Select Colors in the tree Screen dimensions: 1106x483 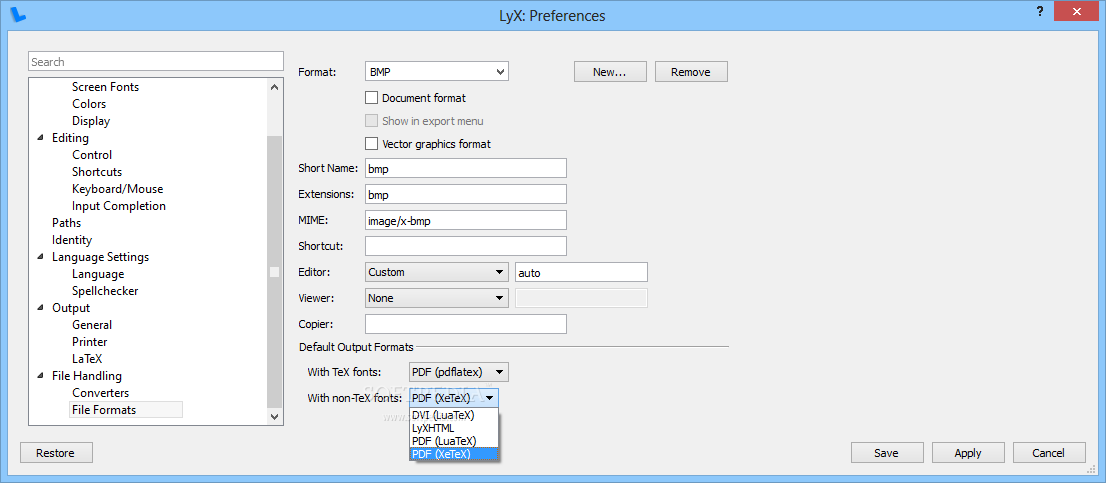(x=89, y=104)
